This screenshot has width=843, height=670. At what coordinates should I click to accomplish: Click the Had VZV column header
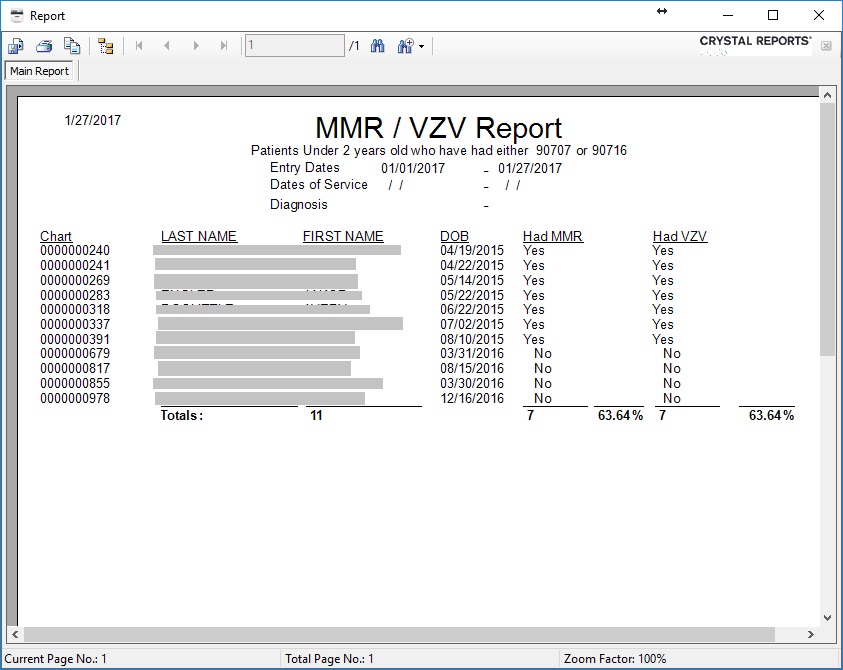click(680, 237)
